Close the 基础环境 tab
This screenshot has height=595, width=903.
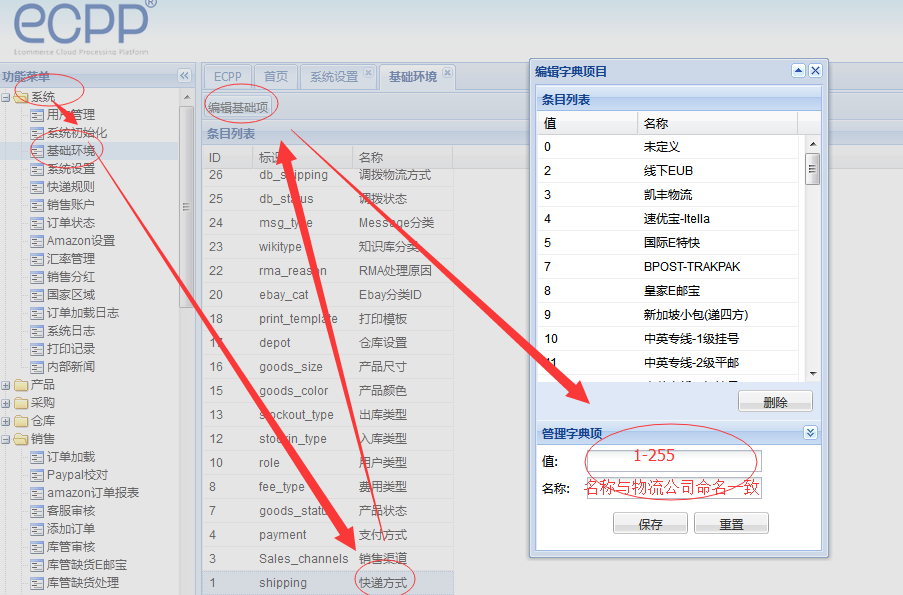pos(447,73)
